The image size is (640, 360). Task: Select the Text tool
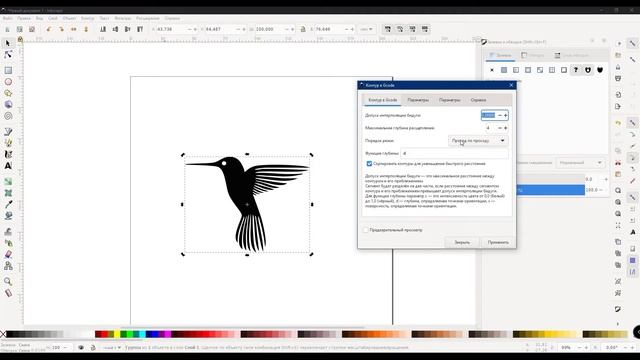click(x=8, y=166)
